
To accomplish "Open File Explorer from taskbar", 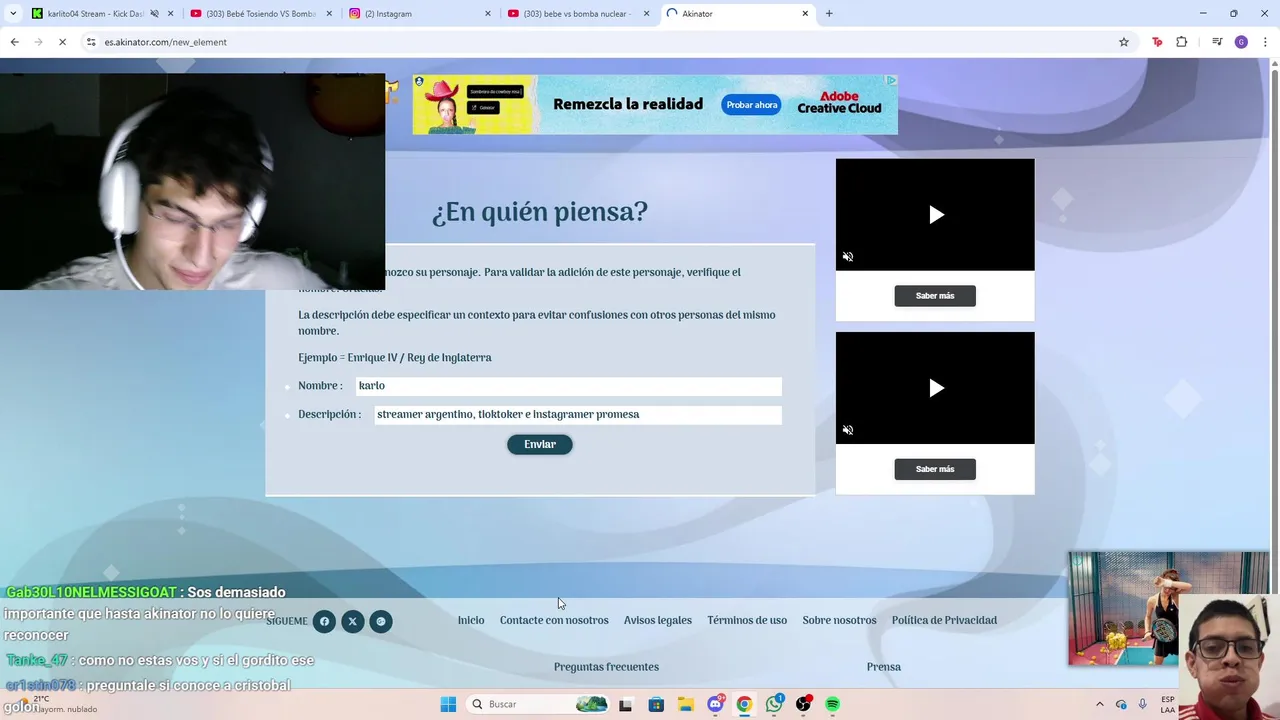I will (x=686, y=704).
